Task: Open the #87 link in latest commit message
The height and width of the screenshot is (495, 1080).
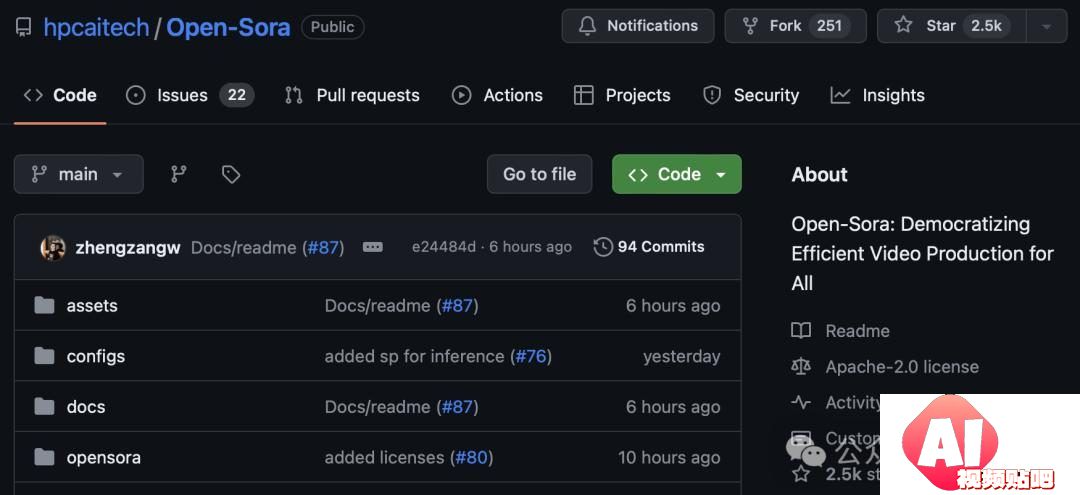Action: [325, 247]
